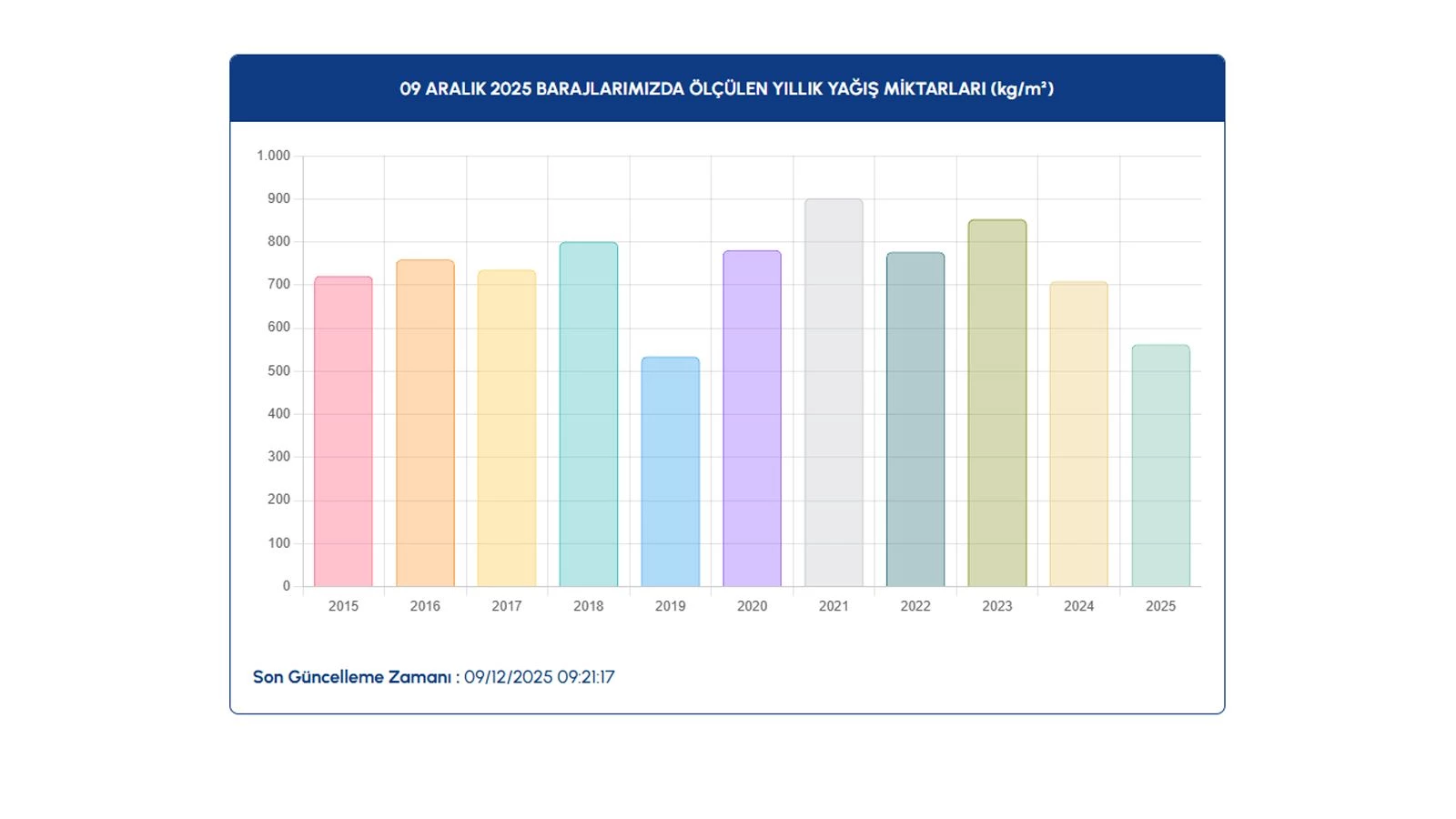Click the dark teal 2022 bar
This screenshot has height=819, width=1456.
click(x=915, y=420)
